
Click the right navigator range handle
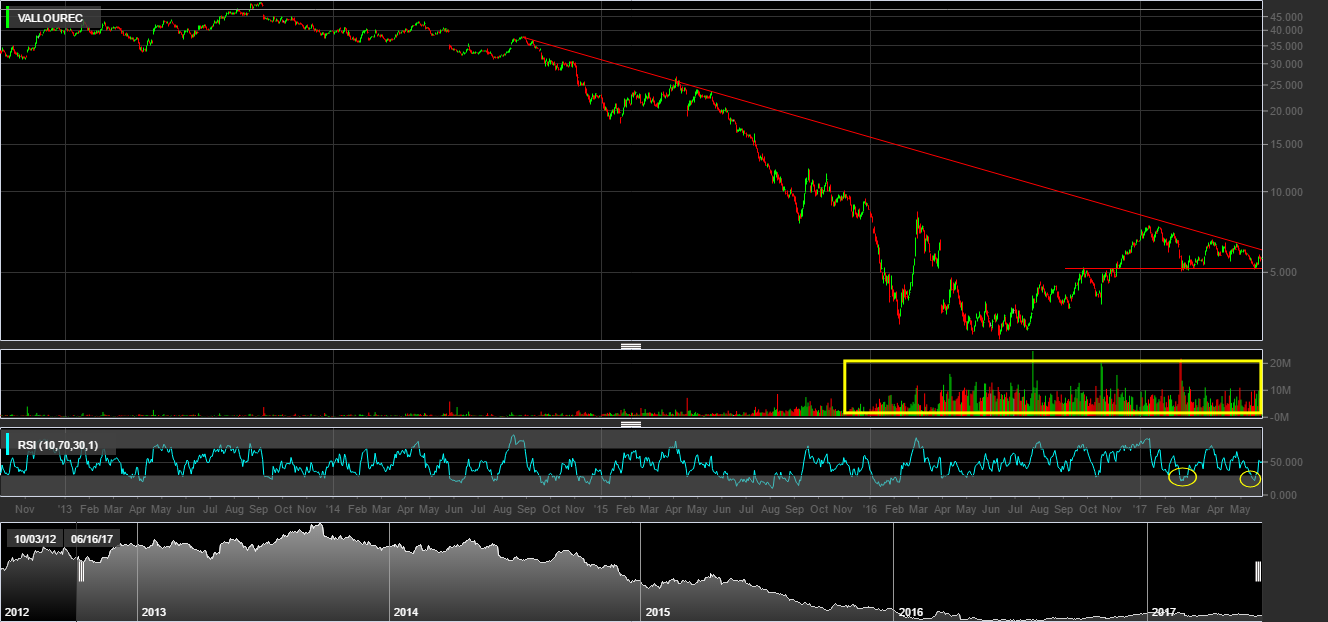1258,571
